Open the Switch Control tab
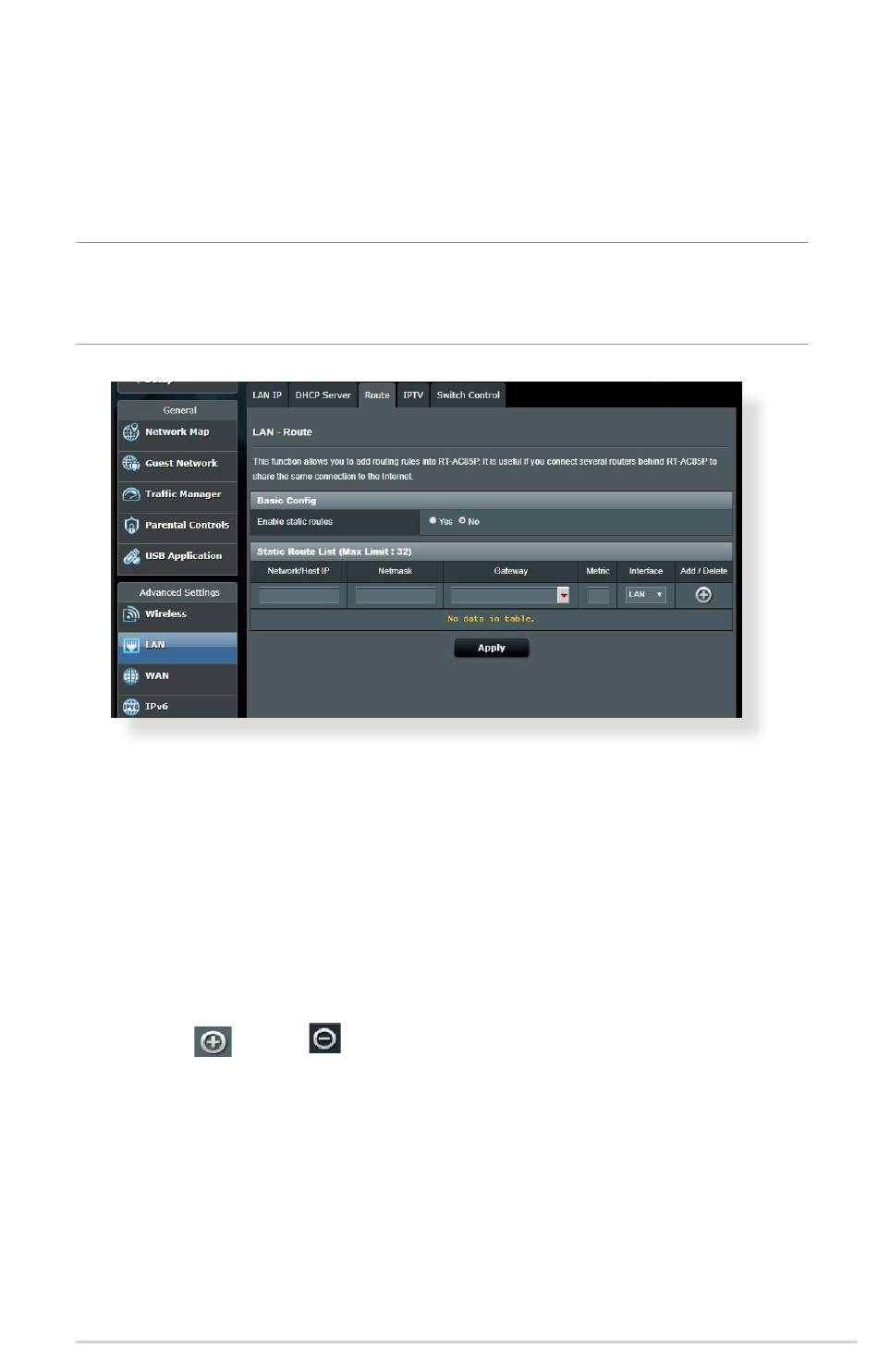This screenshot has height=1372, width=878. coord(468,395)
